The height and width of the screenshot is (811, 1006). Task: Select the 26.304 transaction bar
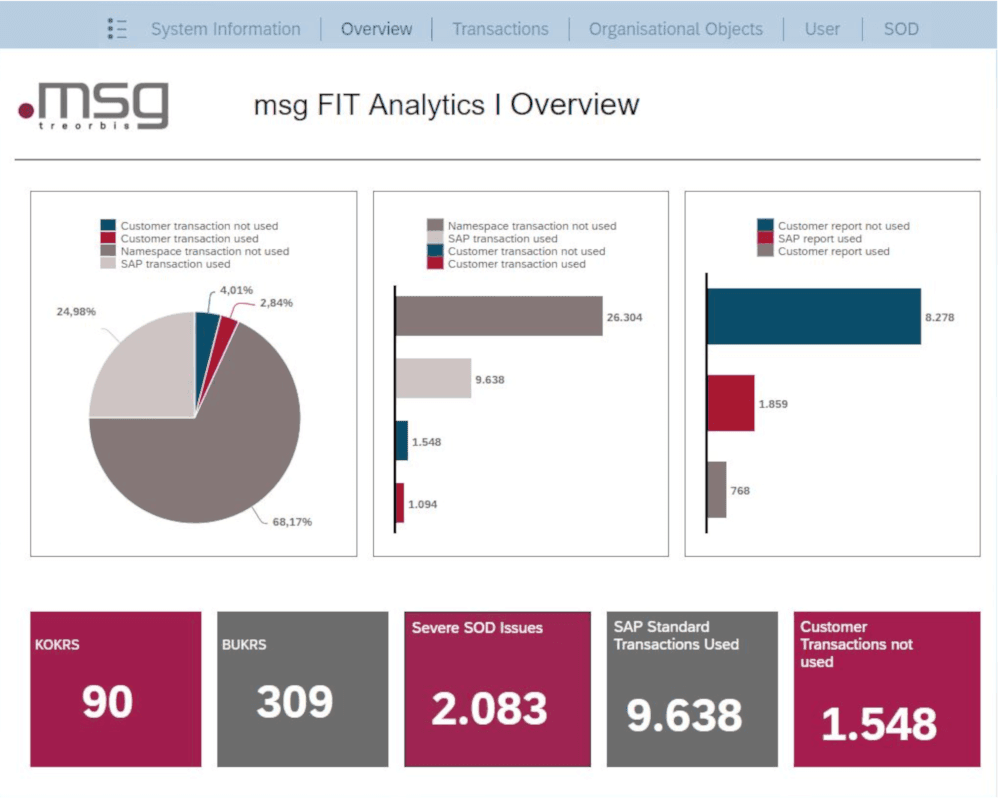pos(499,316)
